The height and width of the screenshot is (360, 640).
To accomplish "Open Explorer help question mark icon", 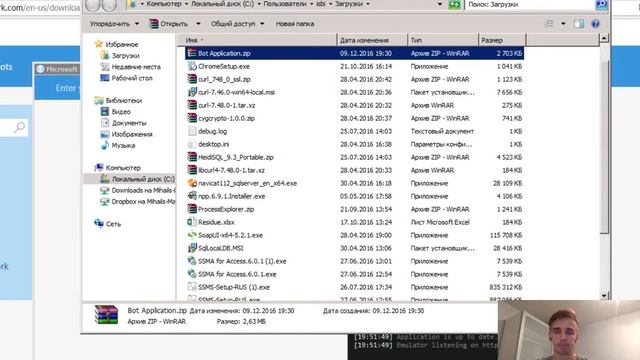I will (596, 24).
